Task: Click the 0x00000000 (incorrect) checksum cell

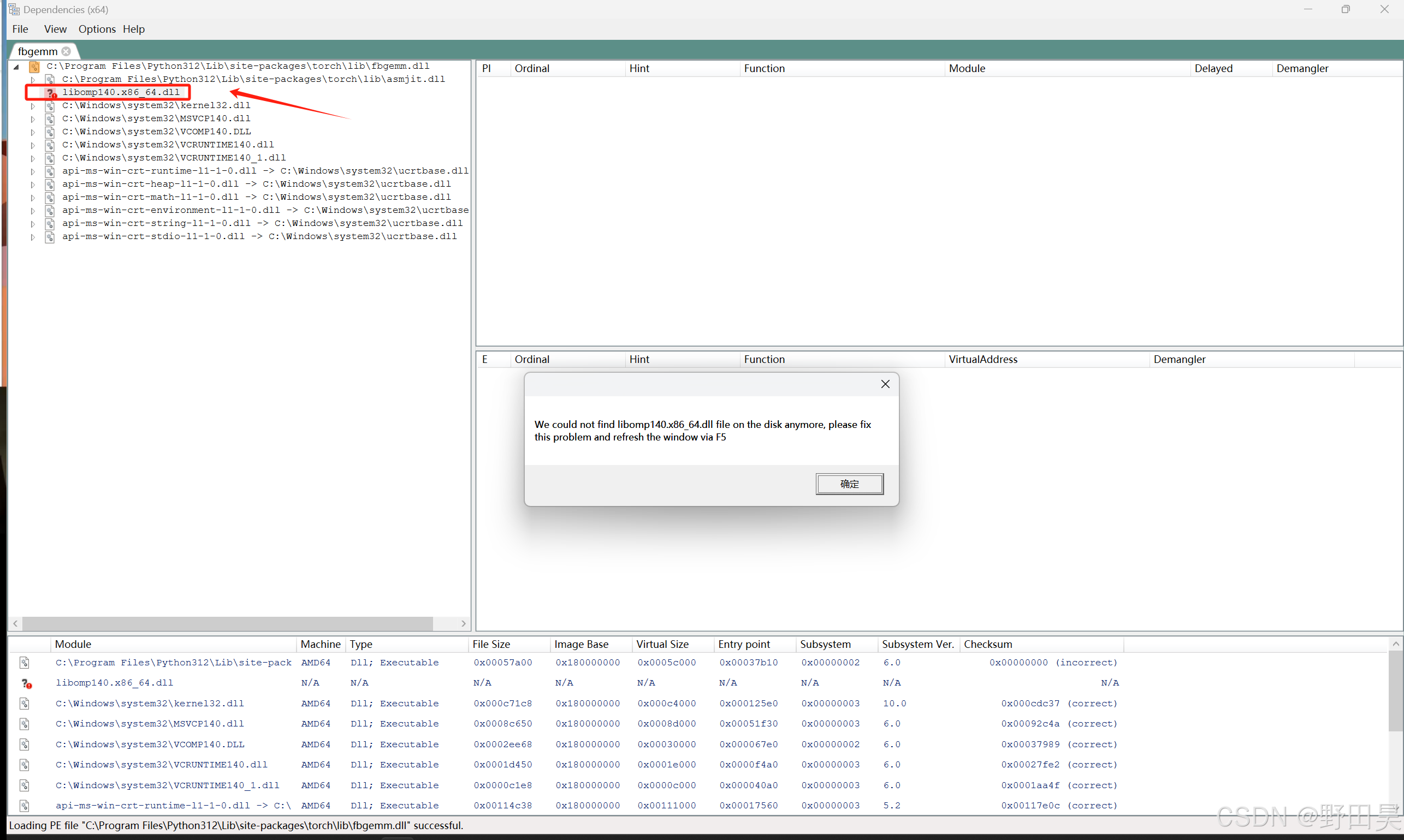Action: click(1053, 663)
